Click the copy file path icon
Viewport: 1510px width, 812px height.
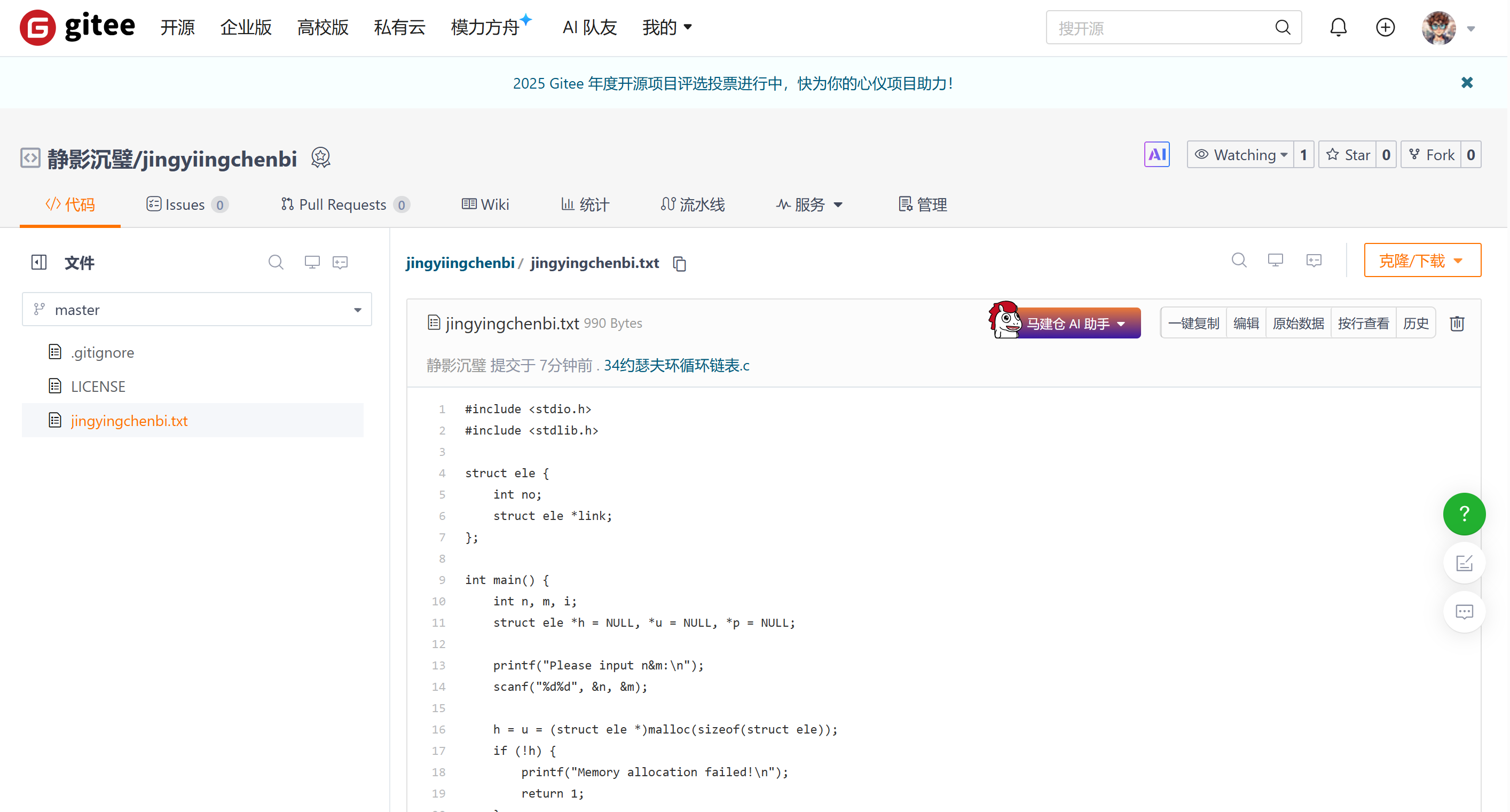pyautogui.click(x=679, y=264)
